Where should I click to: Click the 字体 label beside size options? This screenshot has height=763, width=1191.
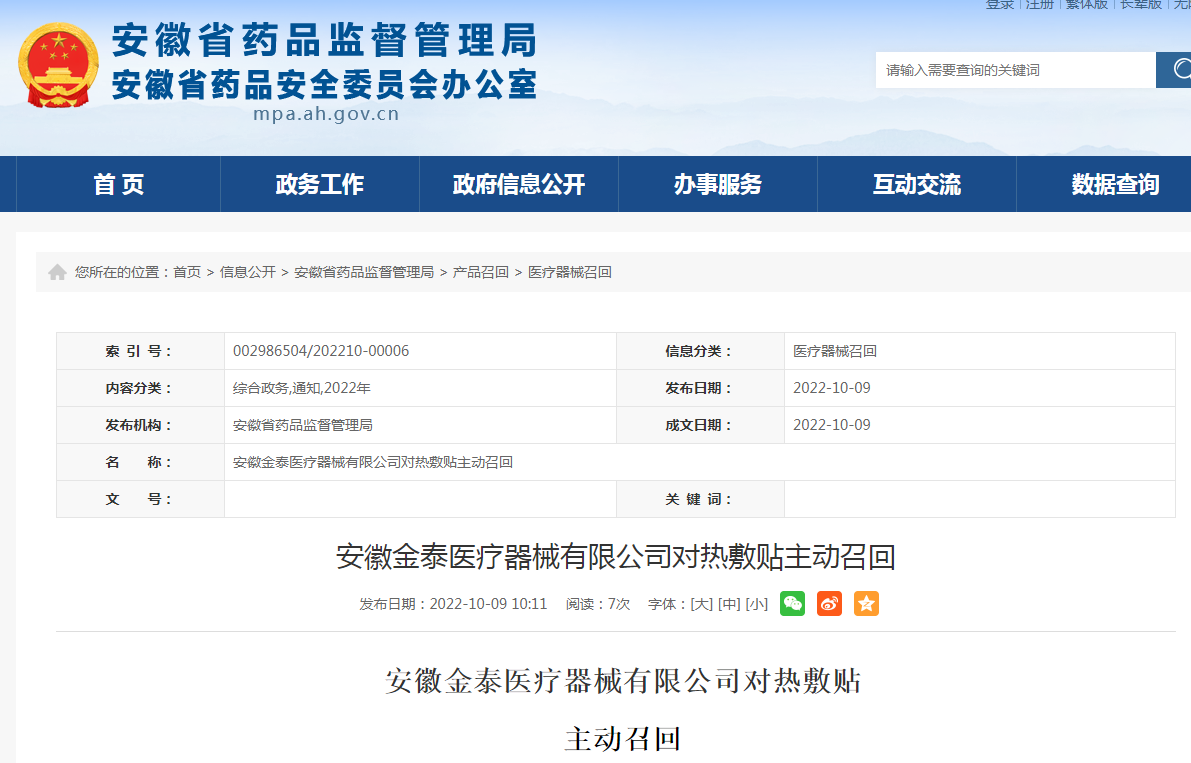click(x=666, y=604)
